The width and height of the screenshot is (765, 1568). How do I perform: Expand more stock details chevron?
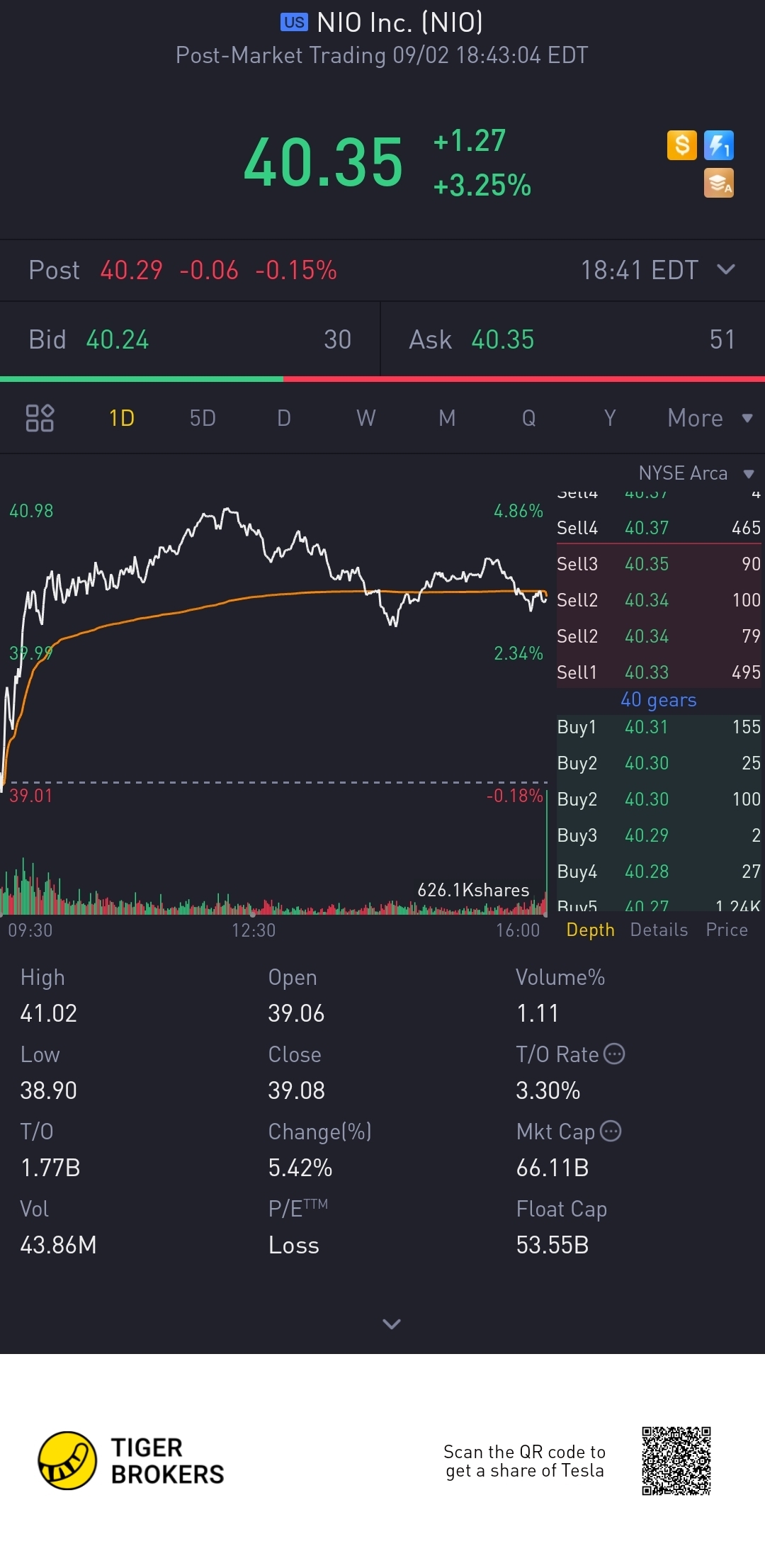(x=391, y=1324)
